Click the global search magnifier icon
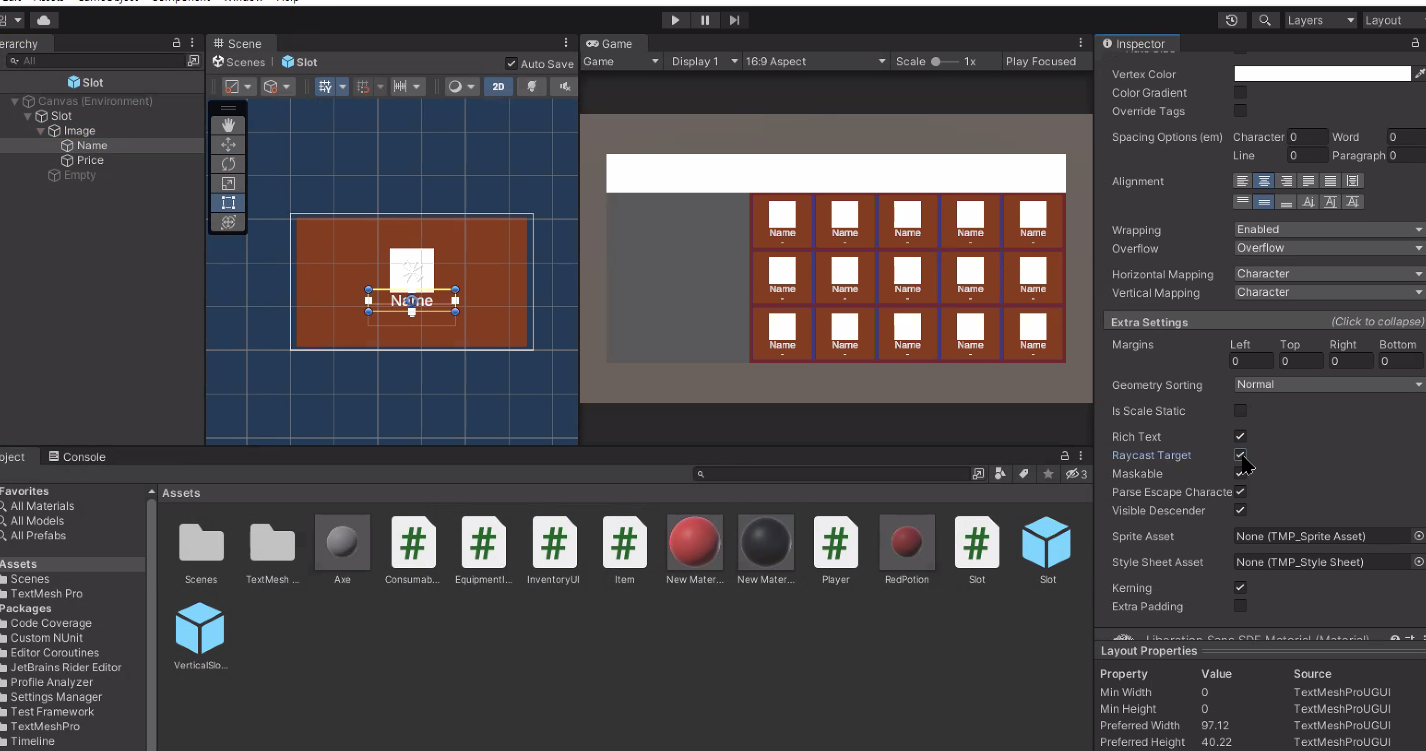 [1265, 20]
